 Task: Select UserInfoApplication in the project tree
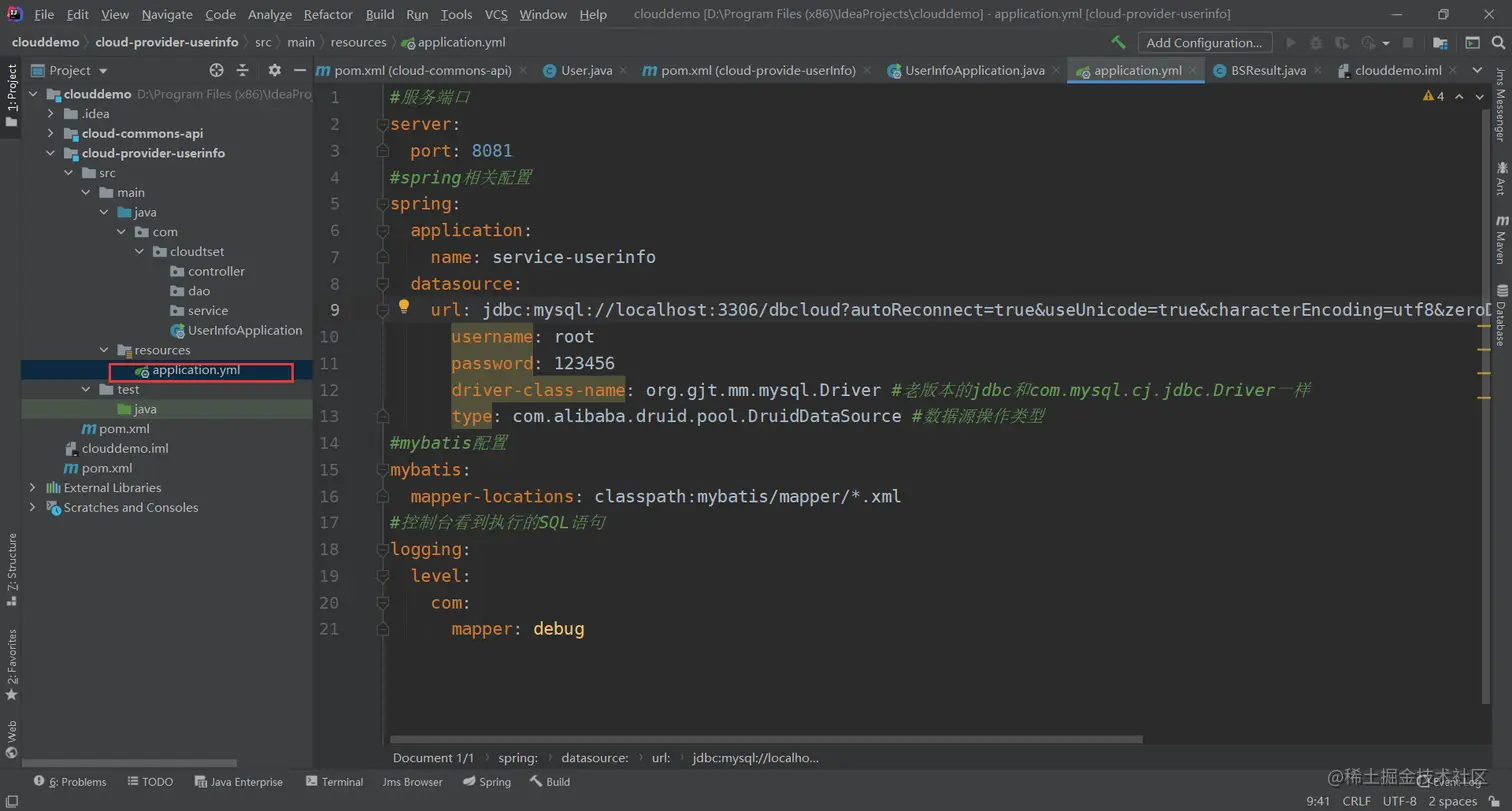coord(236,330)
